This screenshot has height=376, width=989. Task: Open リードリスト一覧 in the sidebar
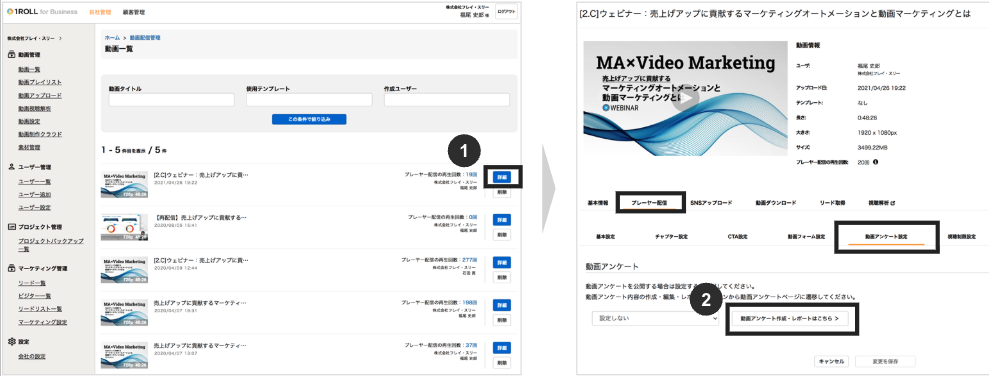pos(40,308)
